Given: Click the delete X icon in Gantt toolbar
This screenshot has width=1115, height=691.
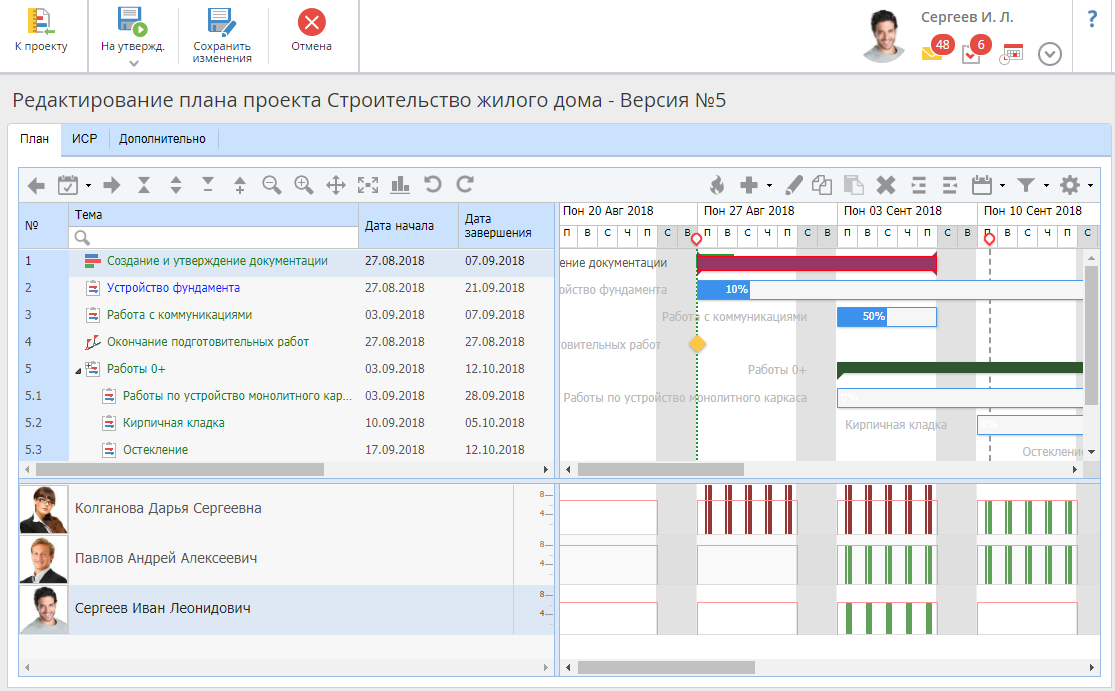Looking at the screenshot, I should coord(885,185).
